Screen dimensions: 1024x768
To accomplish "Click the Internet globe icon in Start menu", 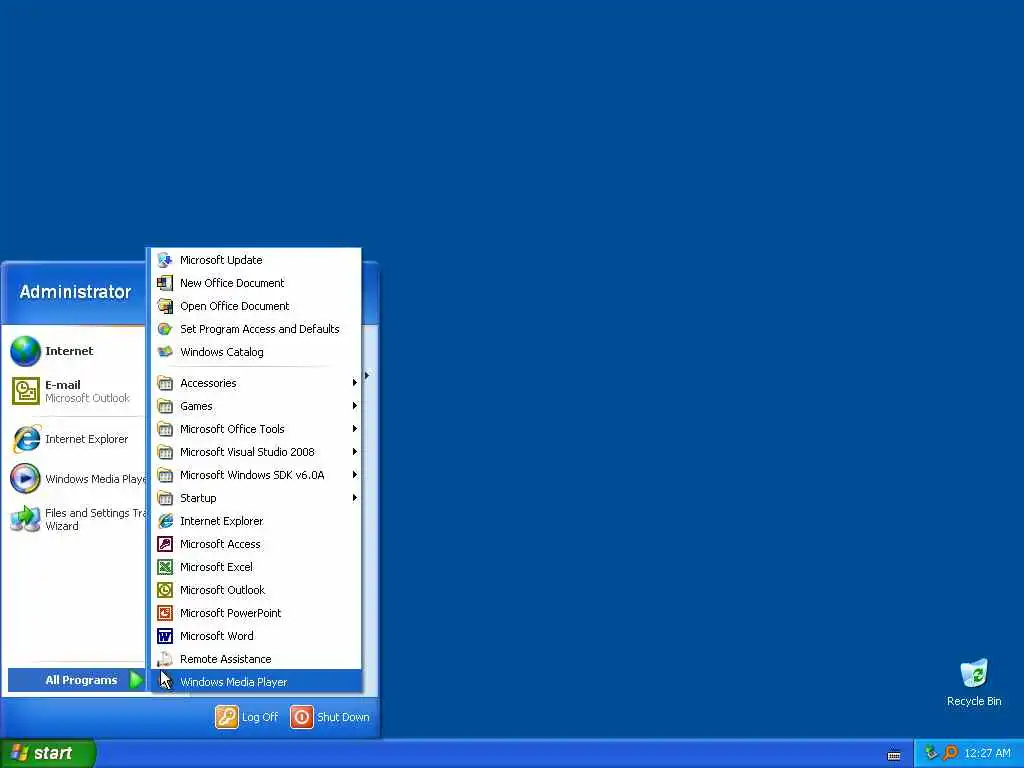I will 25,351.
